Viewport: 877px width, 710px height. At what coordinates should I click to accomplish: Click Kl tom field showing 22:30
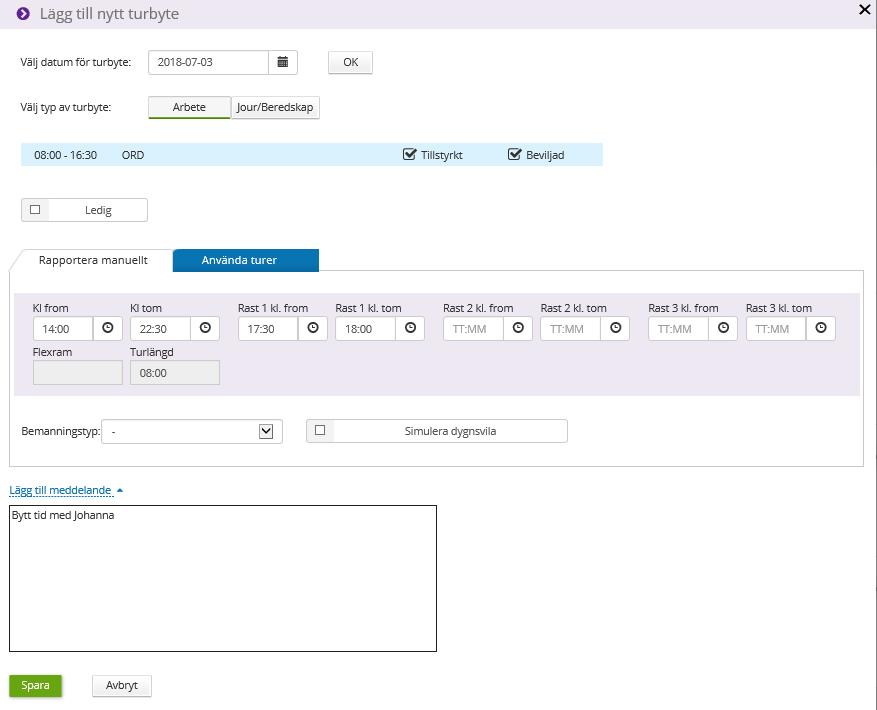160,328
